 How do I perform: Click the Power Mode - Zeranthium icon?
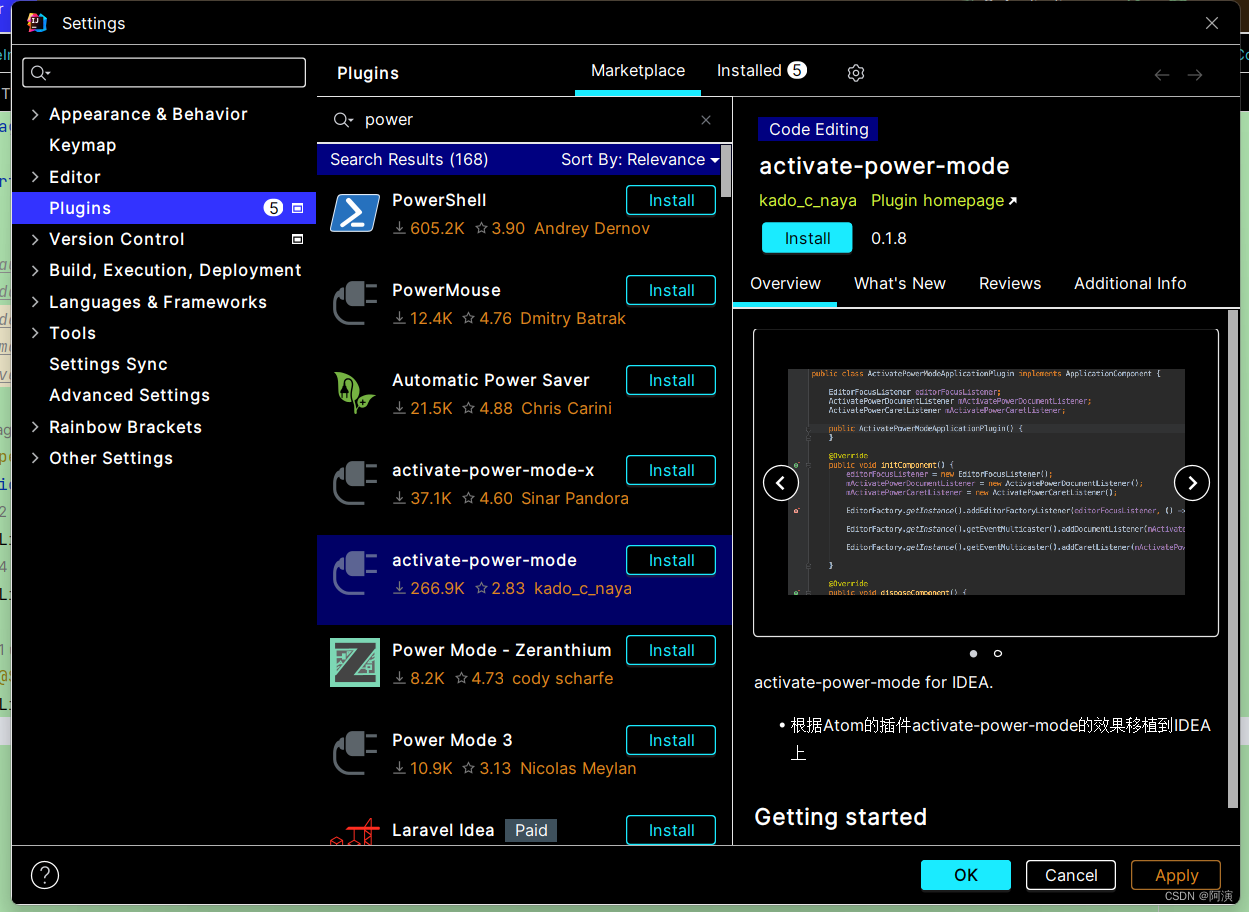click(355, 663)
